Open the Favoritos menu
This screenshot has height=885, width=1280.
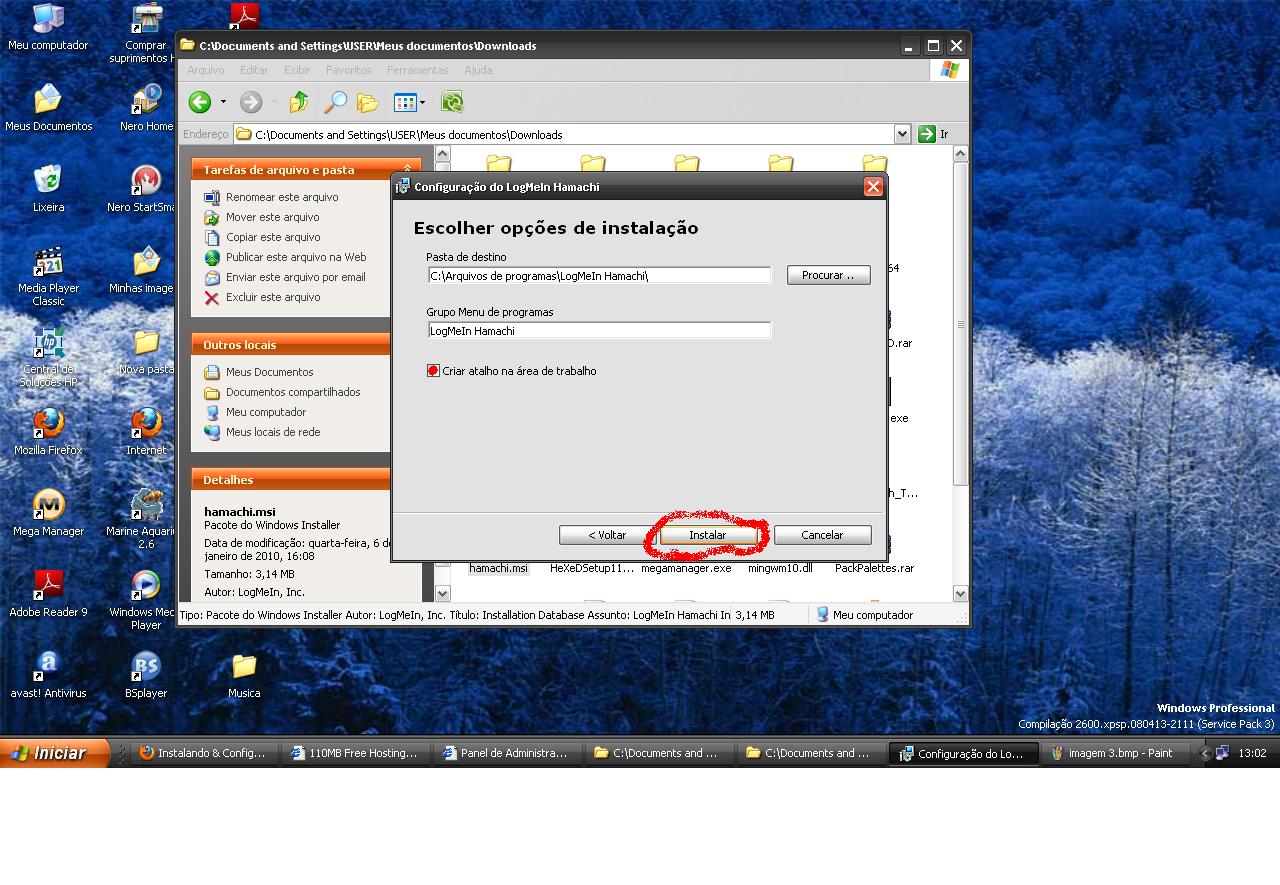(x=348, y=70)
